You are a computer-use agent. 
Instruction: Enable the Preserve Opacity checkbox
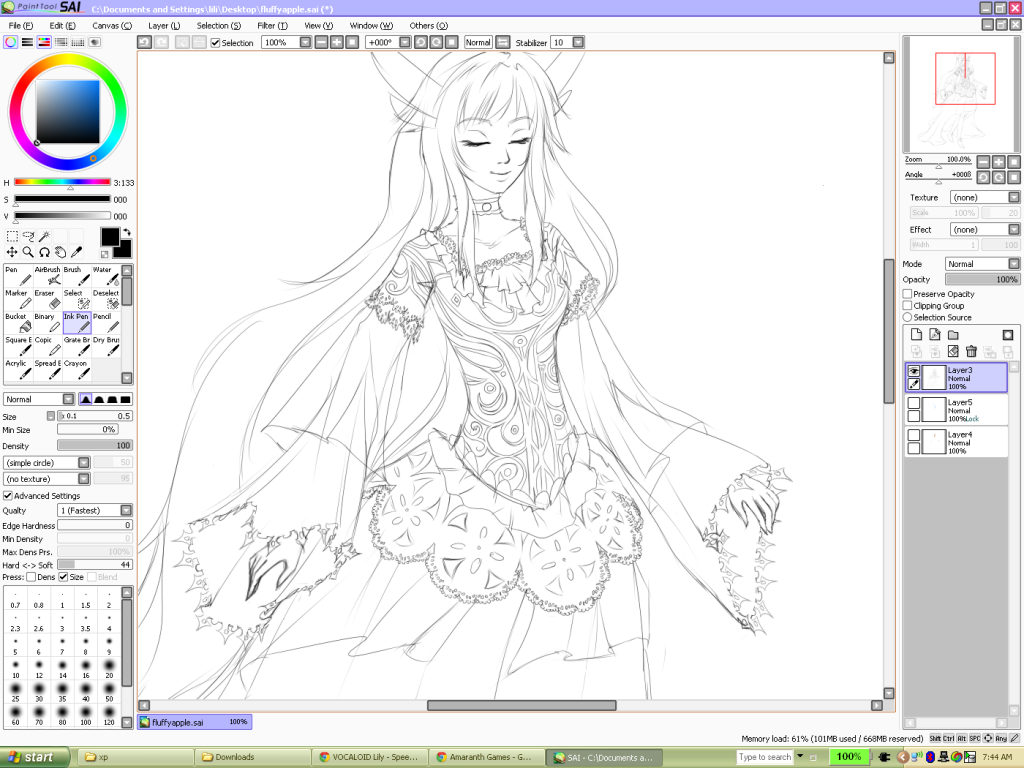pyautogui.click(x=907, y=294)
